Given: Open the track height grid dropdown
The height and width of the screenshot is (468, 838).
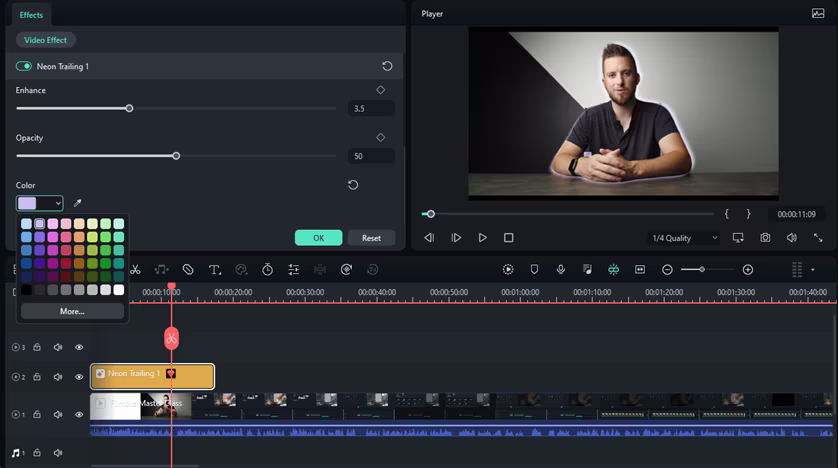Looking at the screenshot, I should click(803, 270).
